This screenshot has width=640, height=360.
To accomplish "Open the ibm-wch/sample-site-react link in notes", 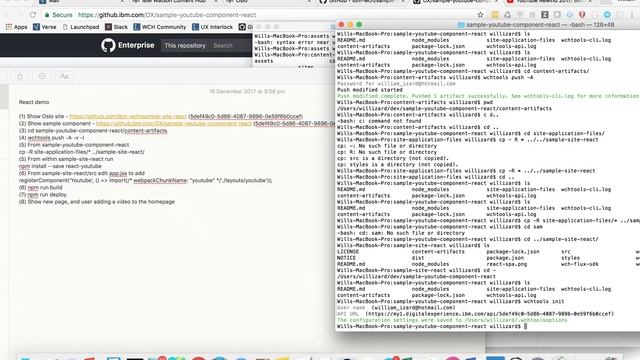I will (x=128, y=116).
